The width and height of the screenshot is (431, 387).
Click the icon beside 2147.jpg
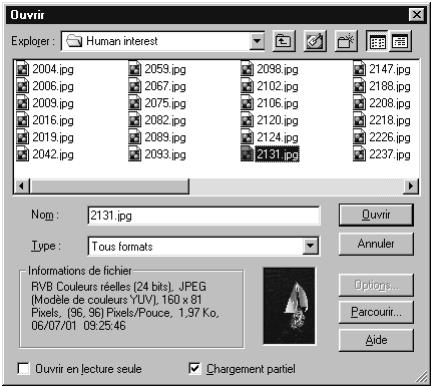(x=359, y=69)
